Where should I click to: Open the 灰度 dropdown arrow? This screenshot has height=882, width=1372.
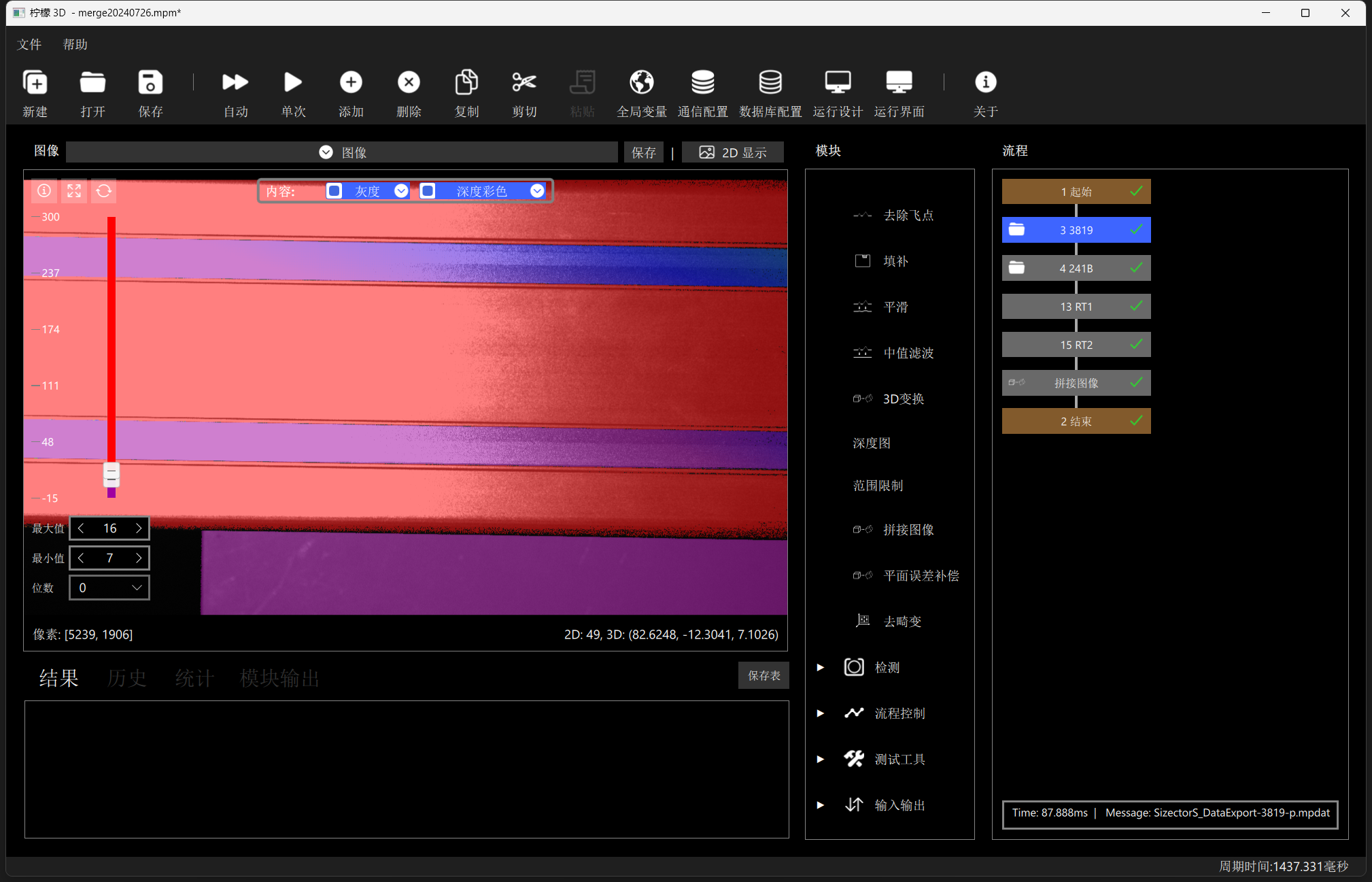point(401,191)
